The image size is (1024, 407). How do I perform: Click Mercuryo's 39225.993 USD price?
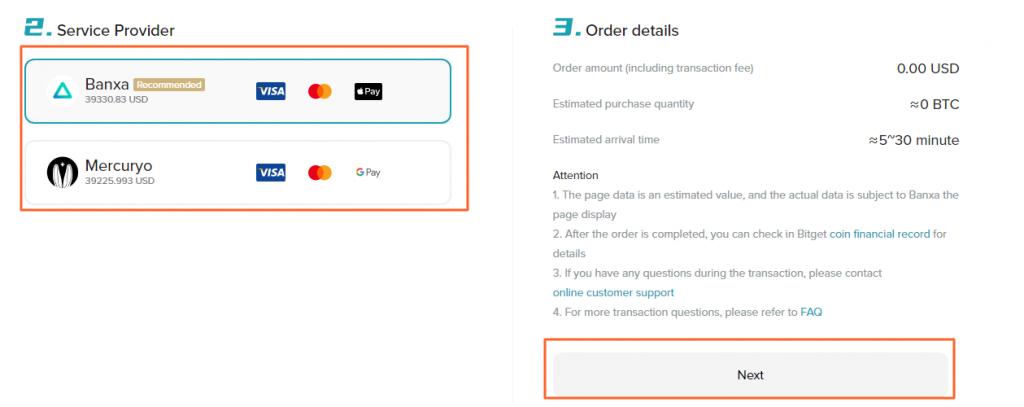point(119,181)
